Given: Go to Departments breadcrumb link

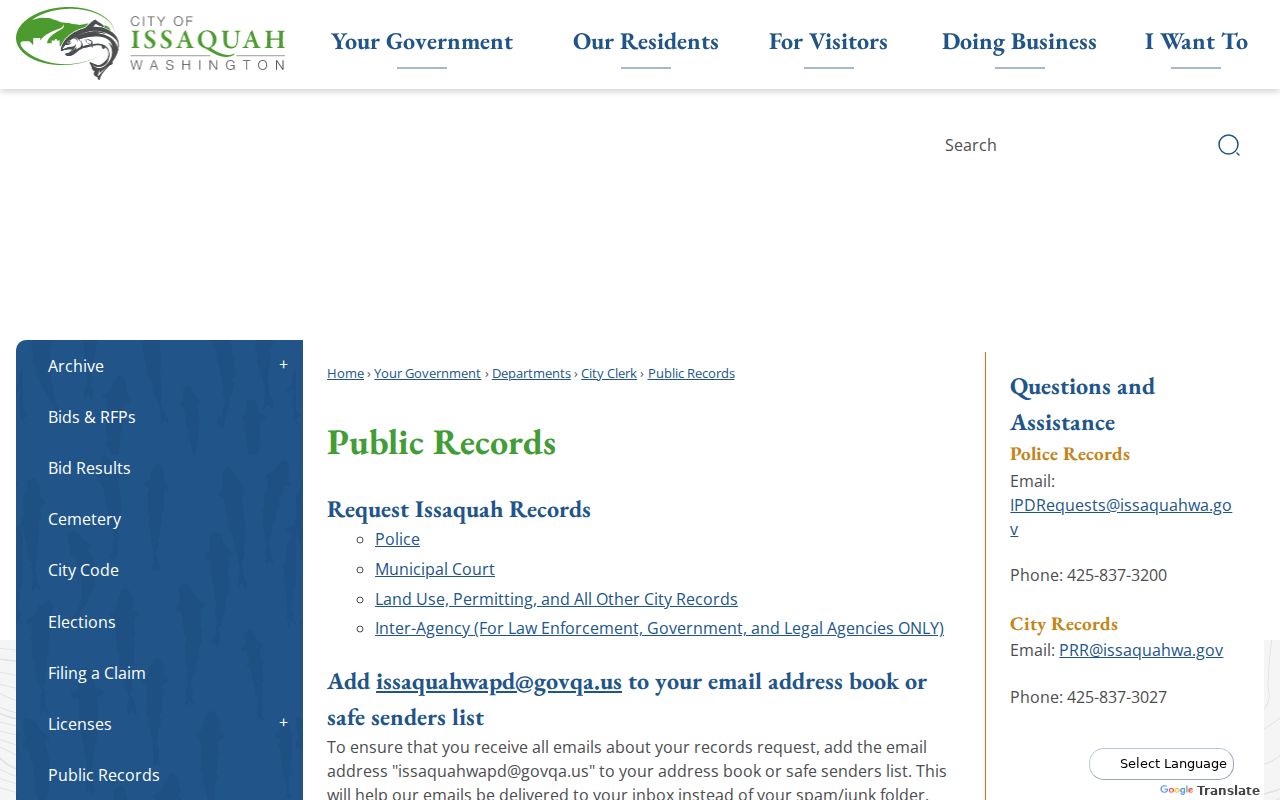Looking at the screenshot, I should (531, 373).
